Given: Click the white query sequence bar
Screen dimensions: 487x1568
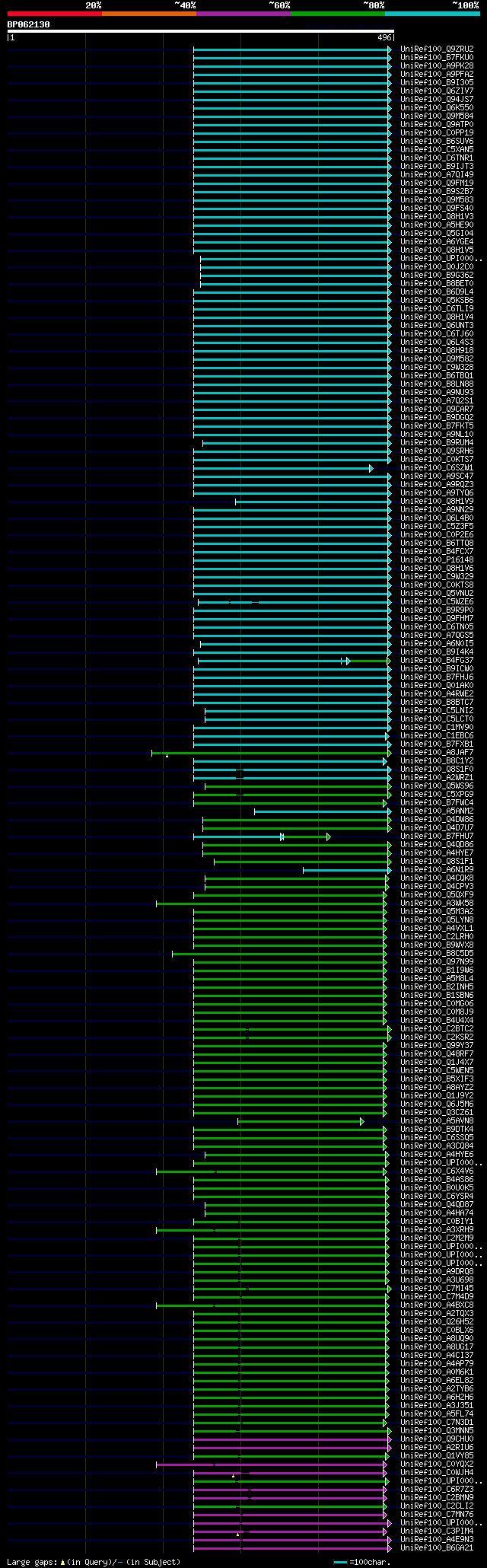Looking at the screenshot, I should click(x=200, y=31).
